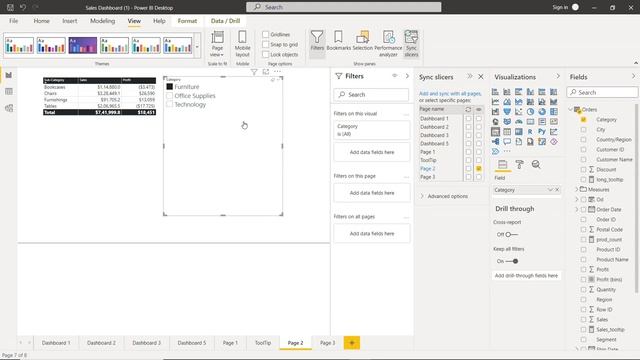Viewport: 640px width, 360px height.
Task: Switch to Mobile layout
Action: [242, 44]
